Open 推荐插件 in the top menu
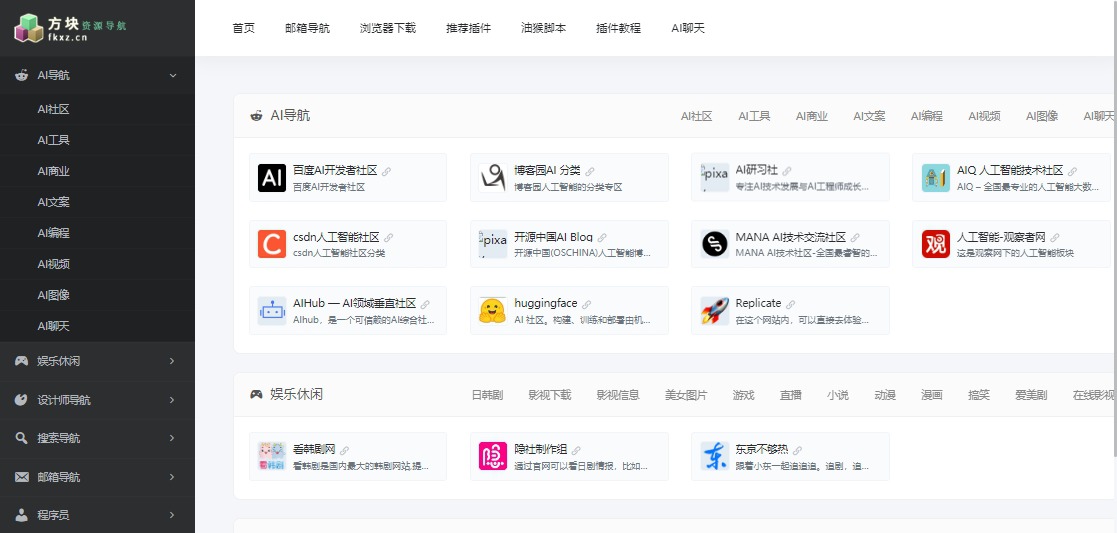This screenshot has height=533, width=1117. coord(469,29)
